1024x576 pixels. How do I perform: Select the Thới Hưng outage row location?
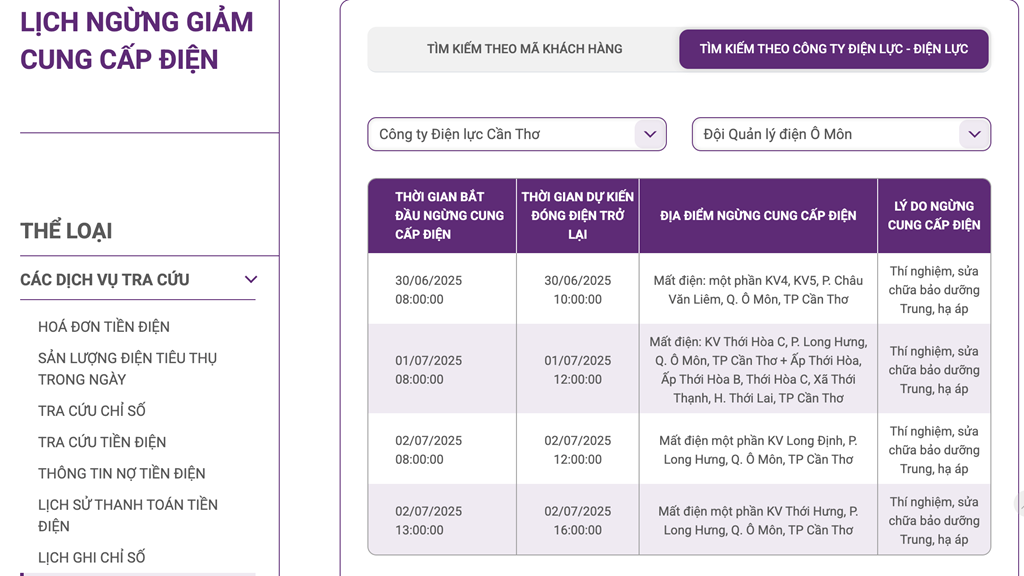point(758,520)
